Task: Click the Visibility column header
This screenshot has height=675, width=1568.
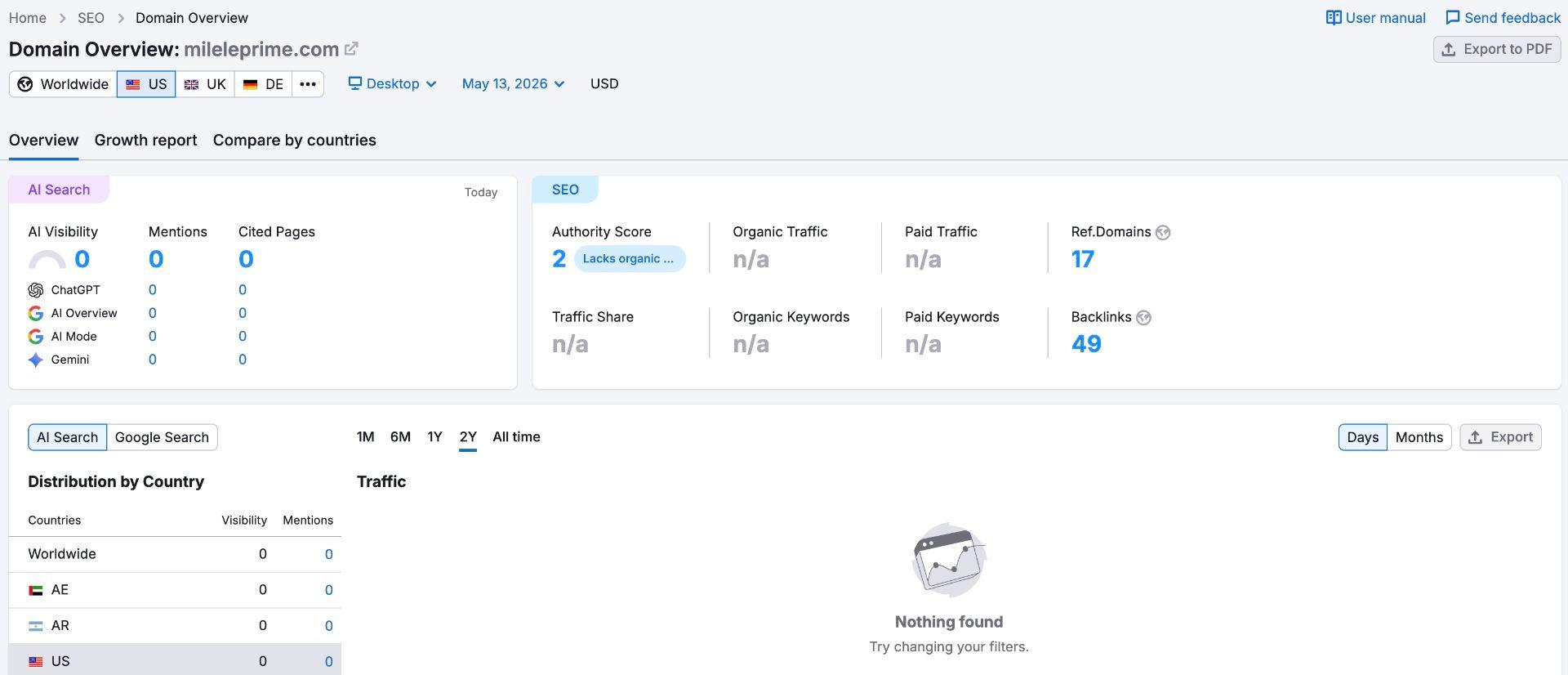Action: (244, 521)
